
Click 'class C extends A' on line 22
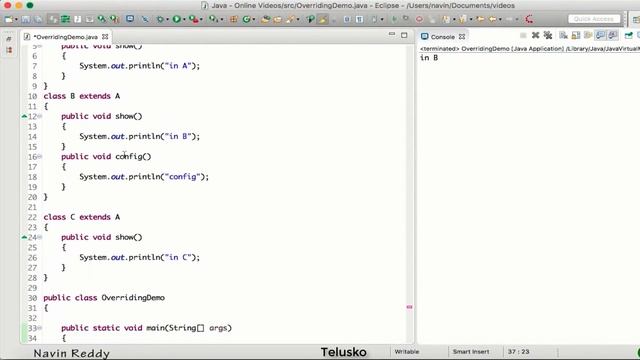[x=82, y=217]
